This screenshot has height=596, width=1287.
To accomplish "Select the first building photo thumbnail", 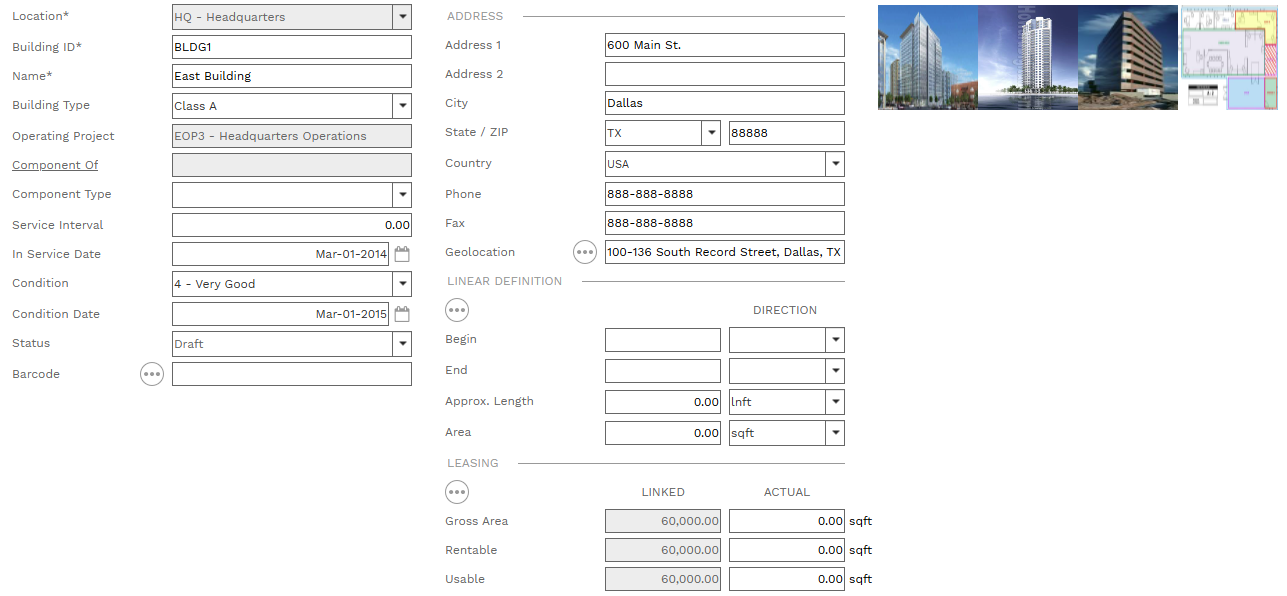I will [x=927, y=57].
